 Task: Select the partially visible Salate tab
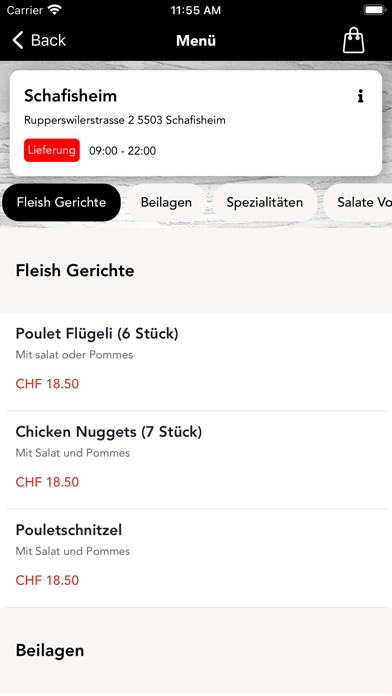click(358, 202)
